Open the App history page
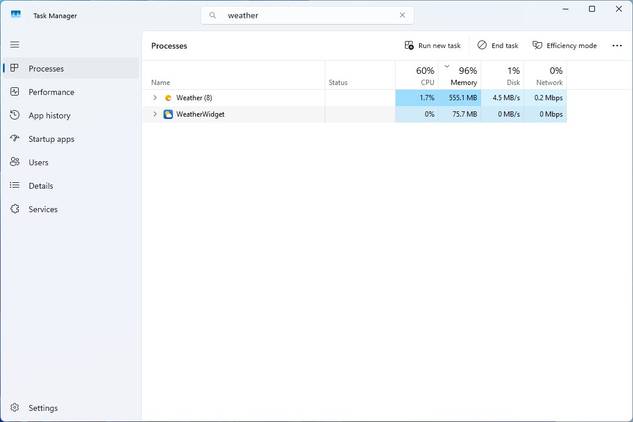The height and width of the screenshot is (422, 633). [49, 115]
